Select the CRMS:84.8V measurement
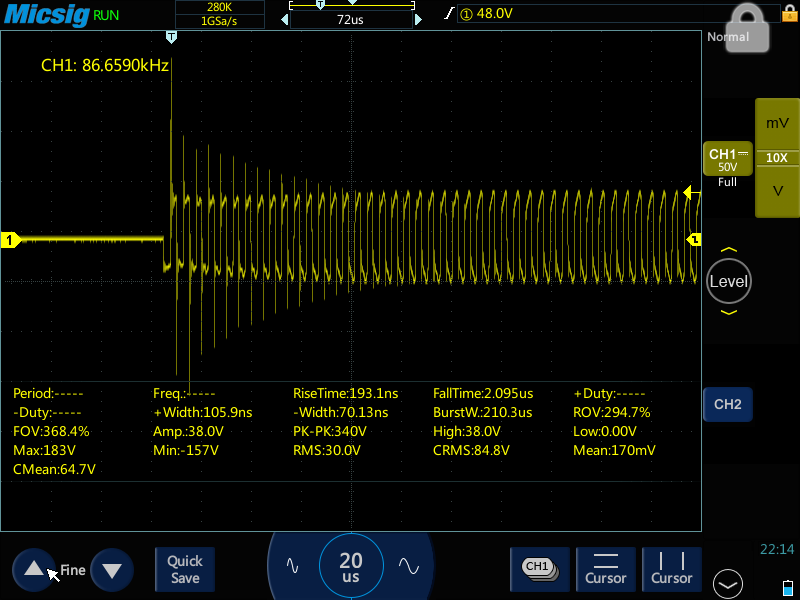The height and width of the screenshot is (600, 800). (x=471, y=451)
